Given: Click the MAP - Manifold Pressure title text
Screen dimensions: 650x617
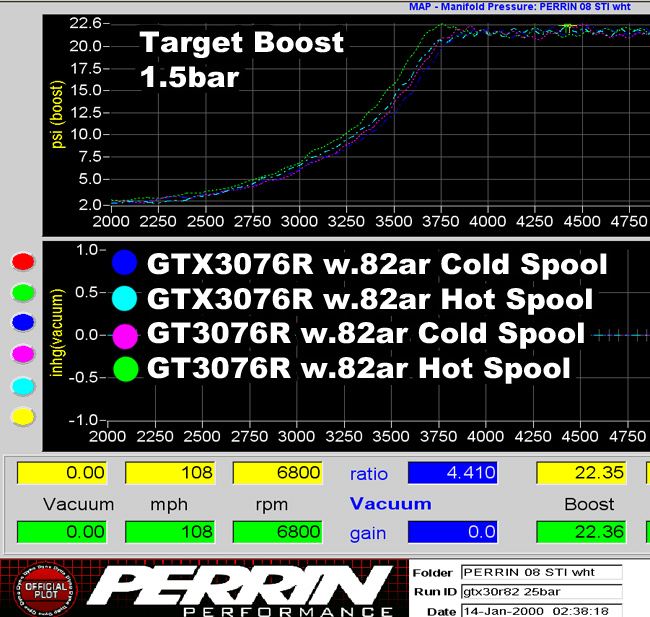Looking at the screenshot, I should pyautogui.click(x=520, y=6).
